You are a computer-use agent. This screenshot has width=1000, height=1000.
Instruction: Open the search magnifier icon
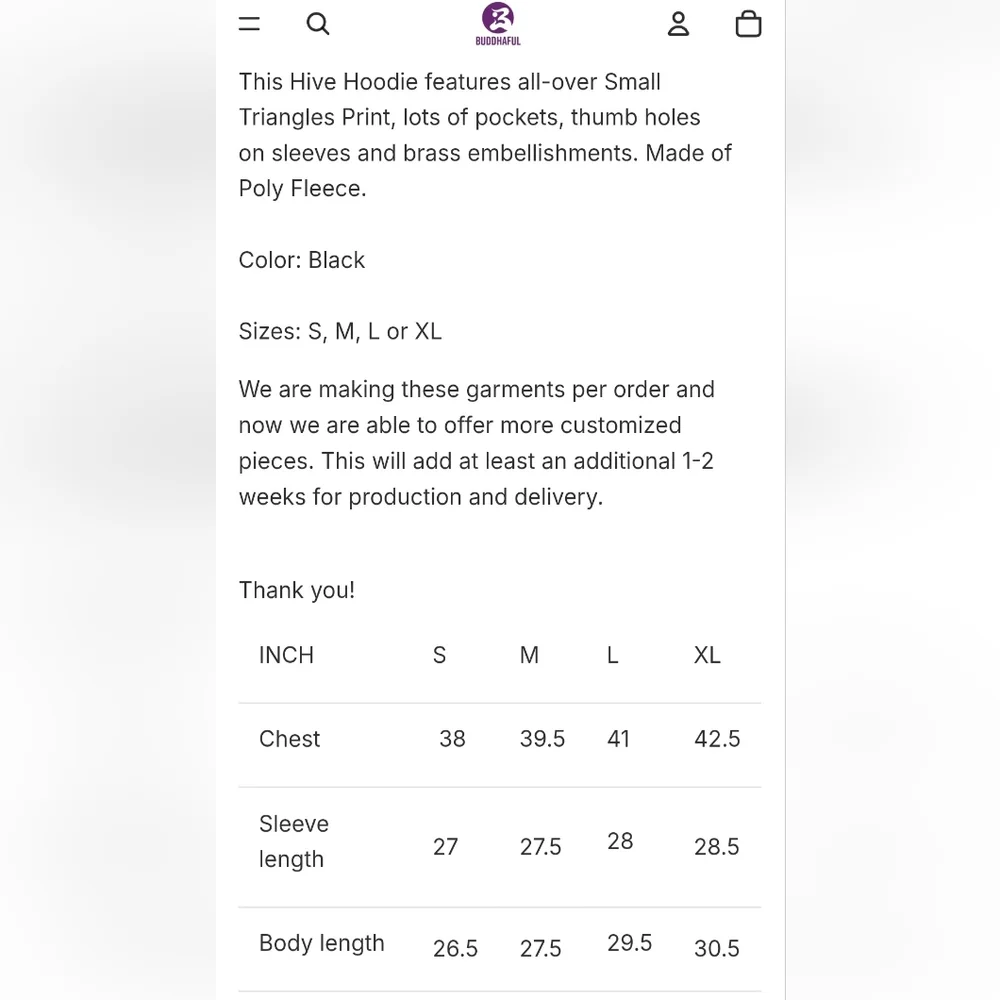coord(318,24)
